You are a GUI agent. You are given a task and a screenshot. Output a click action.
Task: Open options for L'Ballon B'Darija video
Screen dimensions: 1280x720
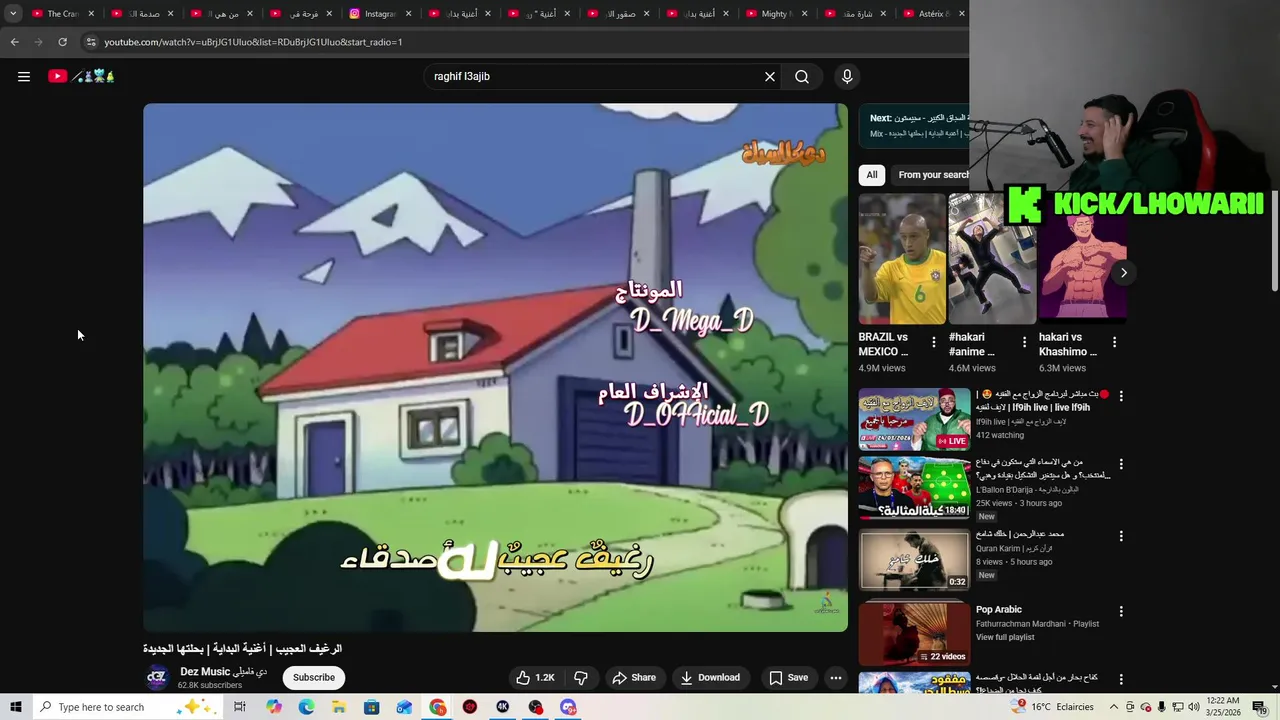tap(1121, 464)
